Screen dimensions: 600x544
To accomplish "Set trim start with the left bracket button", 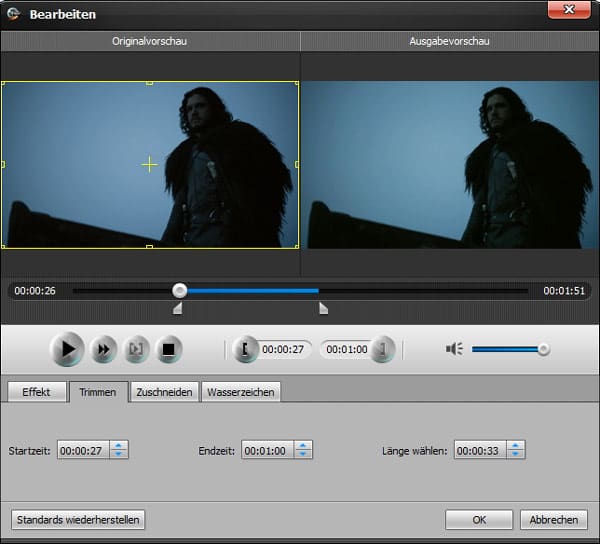I will [x=245, y=349].
